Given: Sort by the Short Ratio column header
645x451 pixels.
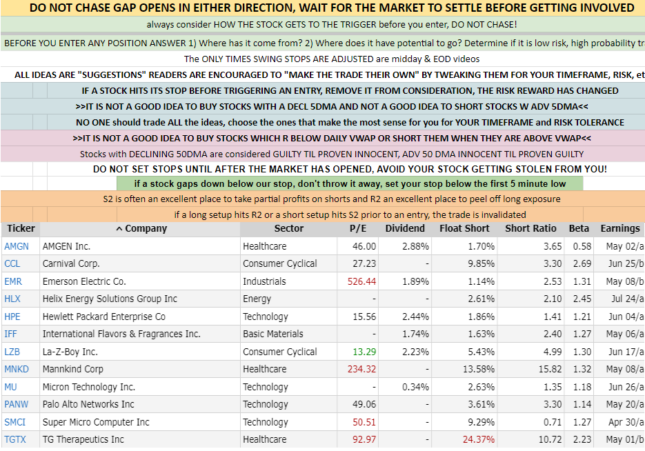Looking at the screenshot, I should click(531, 229).
